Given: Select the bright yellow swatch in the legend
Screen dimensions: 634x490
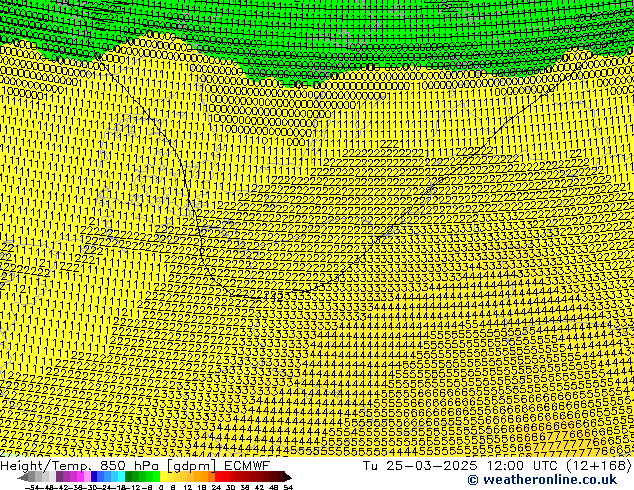Looking at the screenshot, I should 164,477.
